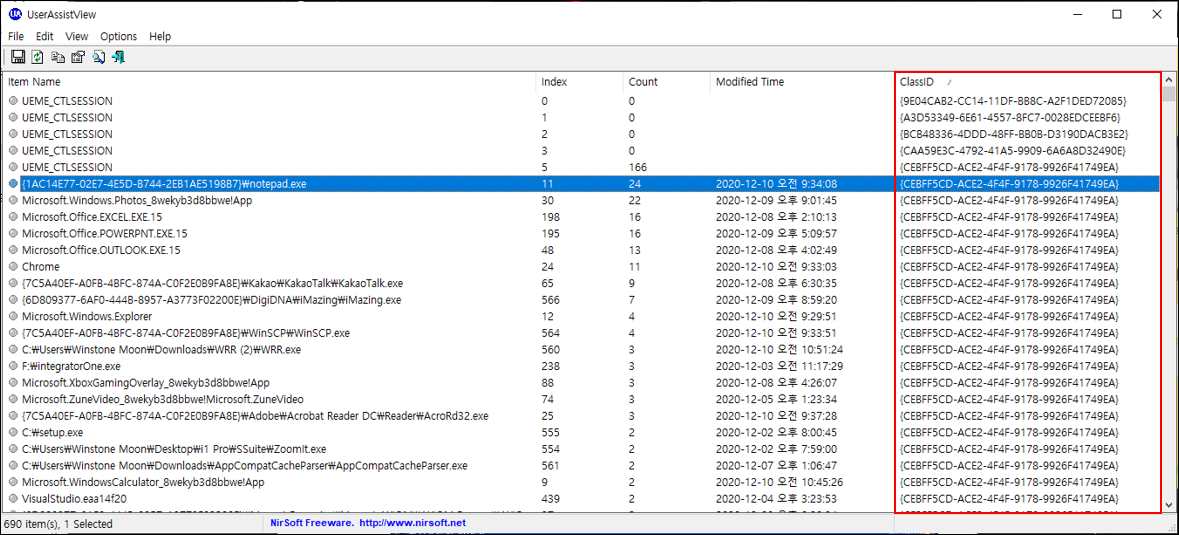Screen dimensions: 1179x535
Task: Open the File menu
Action: click(16, 36)
